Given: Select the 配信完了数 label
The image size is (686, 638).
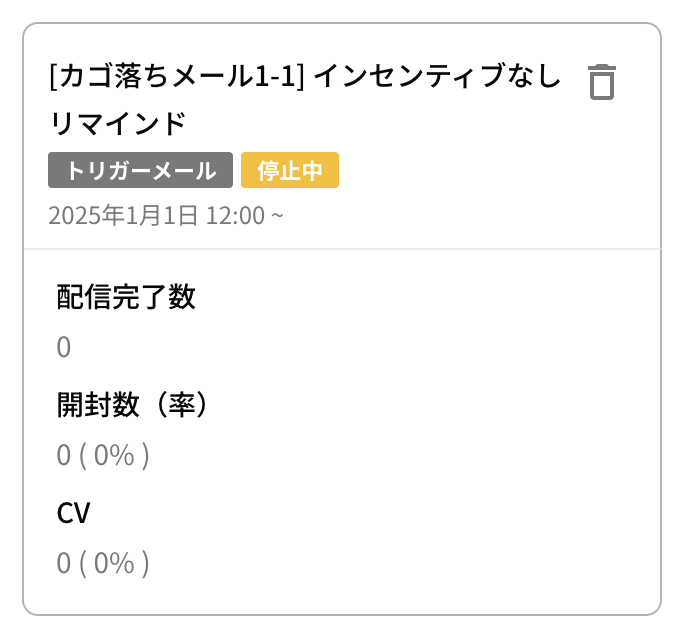Looking at the screenshot, I should [x=126, y=297].
